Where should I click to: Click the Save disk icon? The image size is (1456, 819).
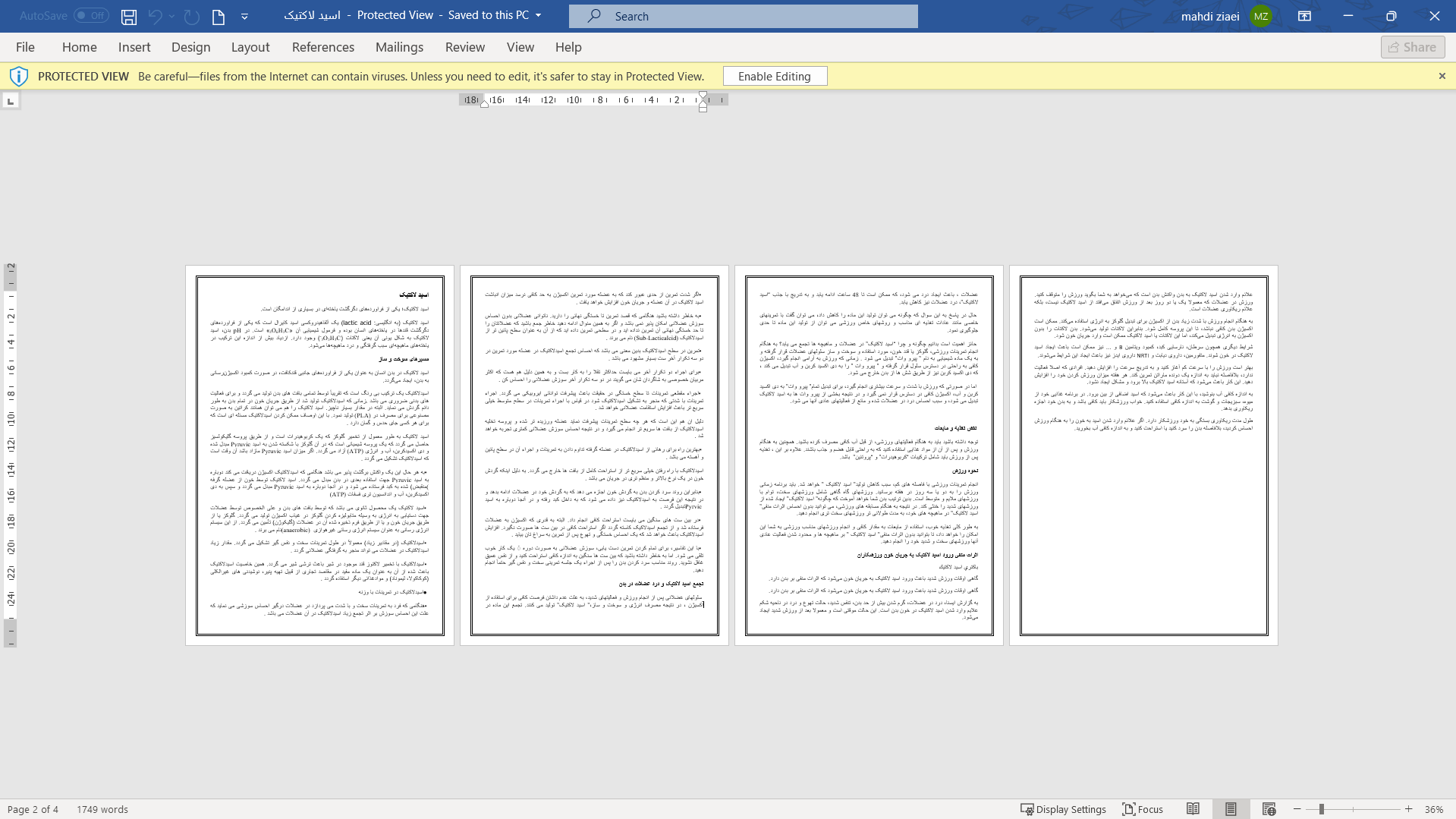tap(129, 16)
